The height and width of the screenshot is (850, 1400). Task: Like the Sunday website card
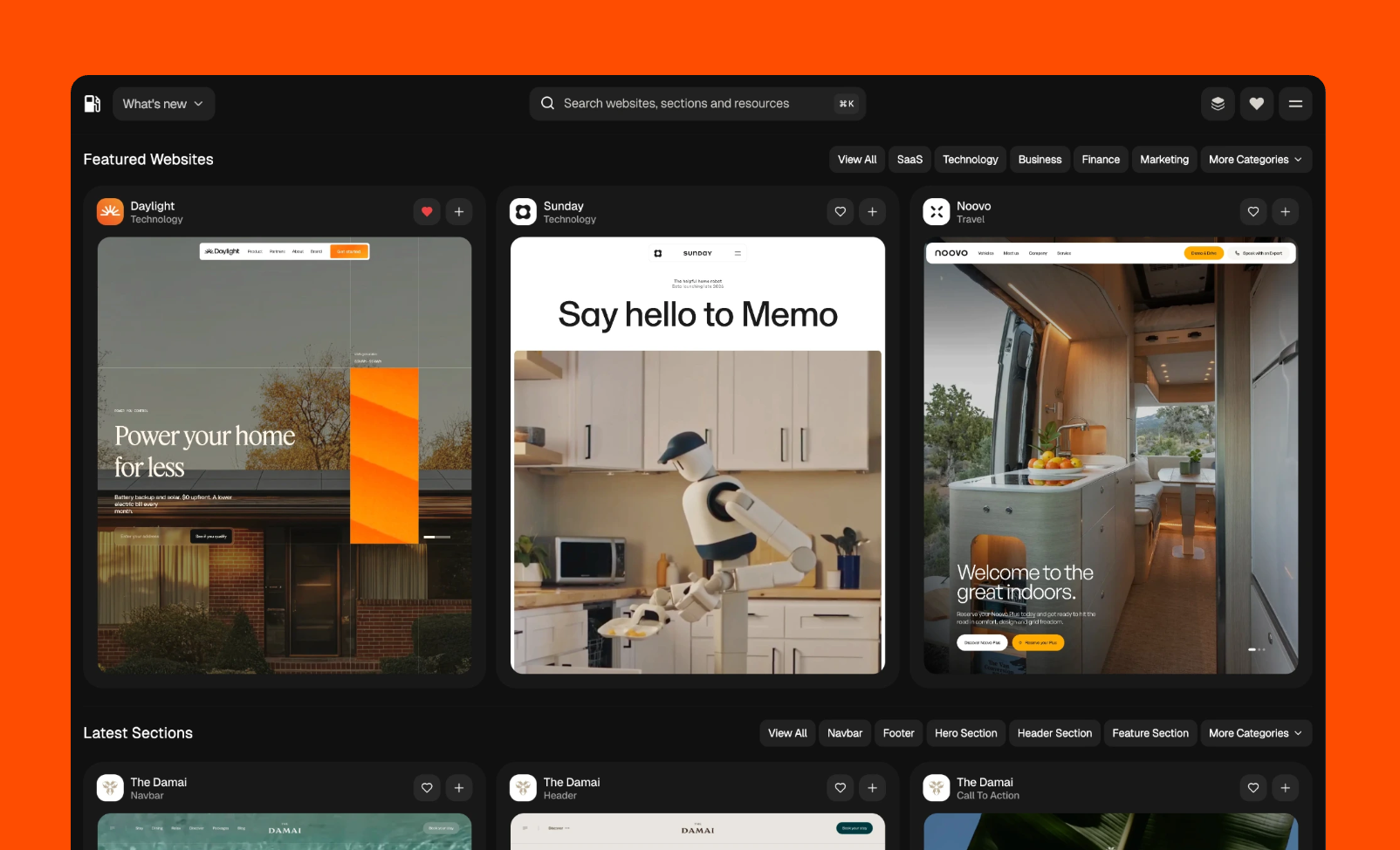pos(841,212)
